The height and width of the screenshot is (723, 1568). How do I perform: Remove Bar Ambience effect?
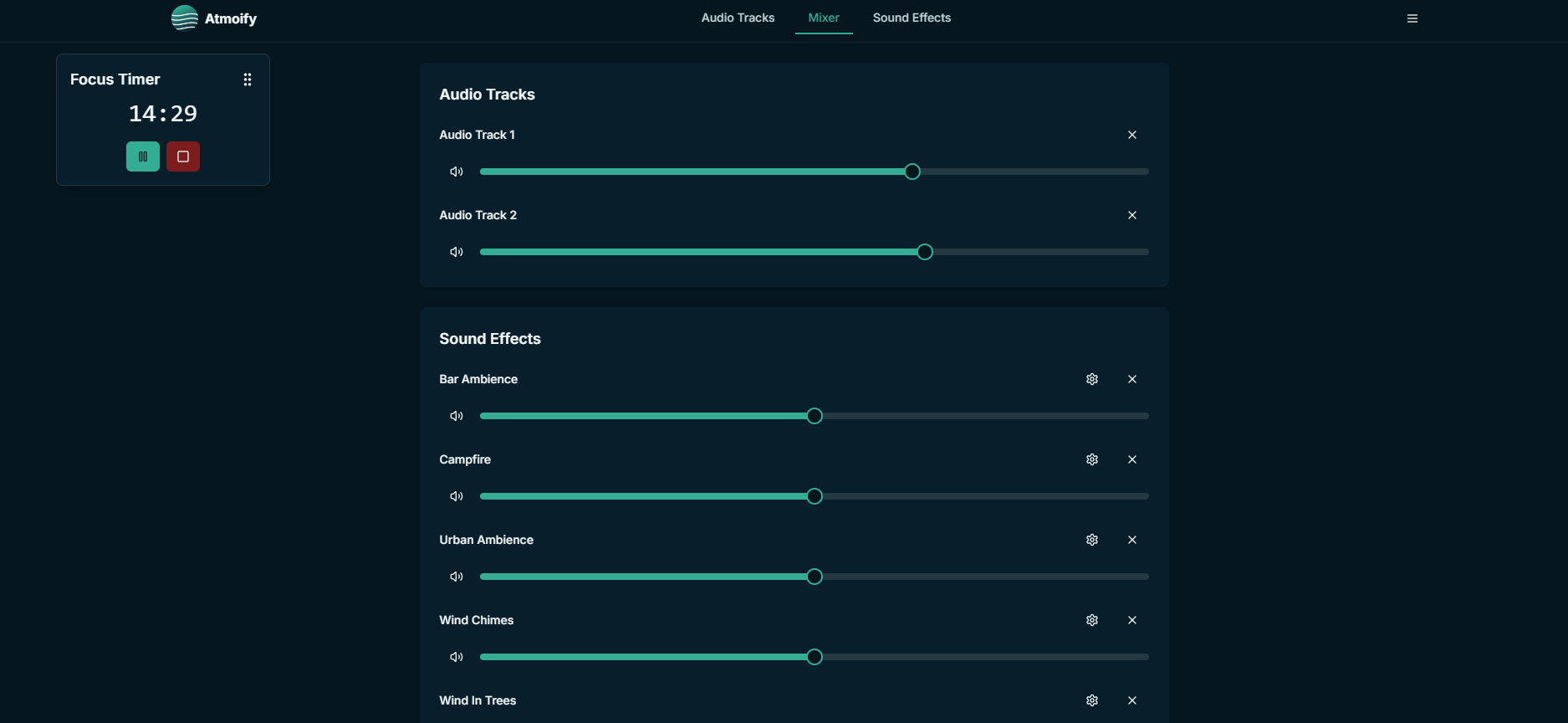1132,379
